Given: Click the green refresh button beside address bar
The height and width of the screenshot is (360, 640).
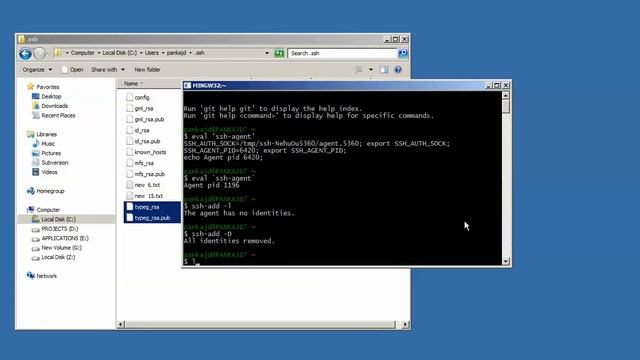Looking at the screenshot, I should pyautogui.click(x=279, y=53).
